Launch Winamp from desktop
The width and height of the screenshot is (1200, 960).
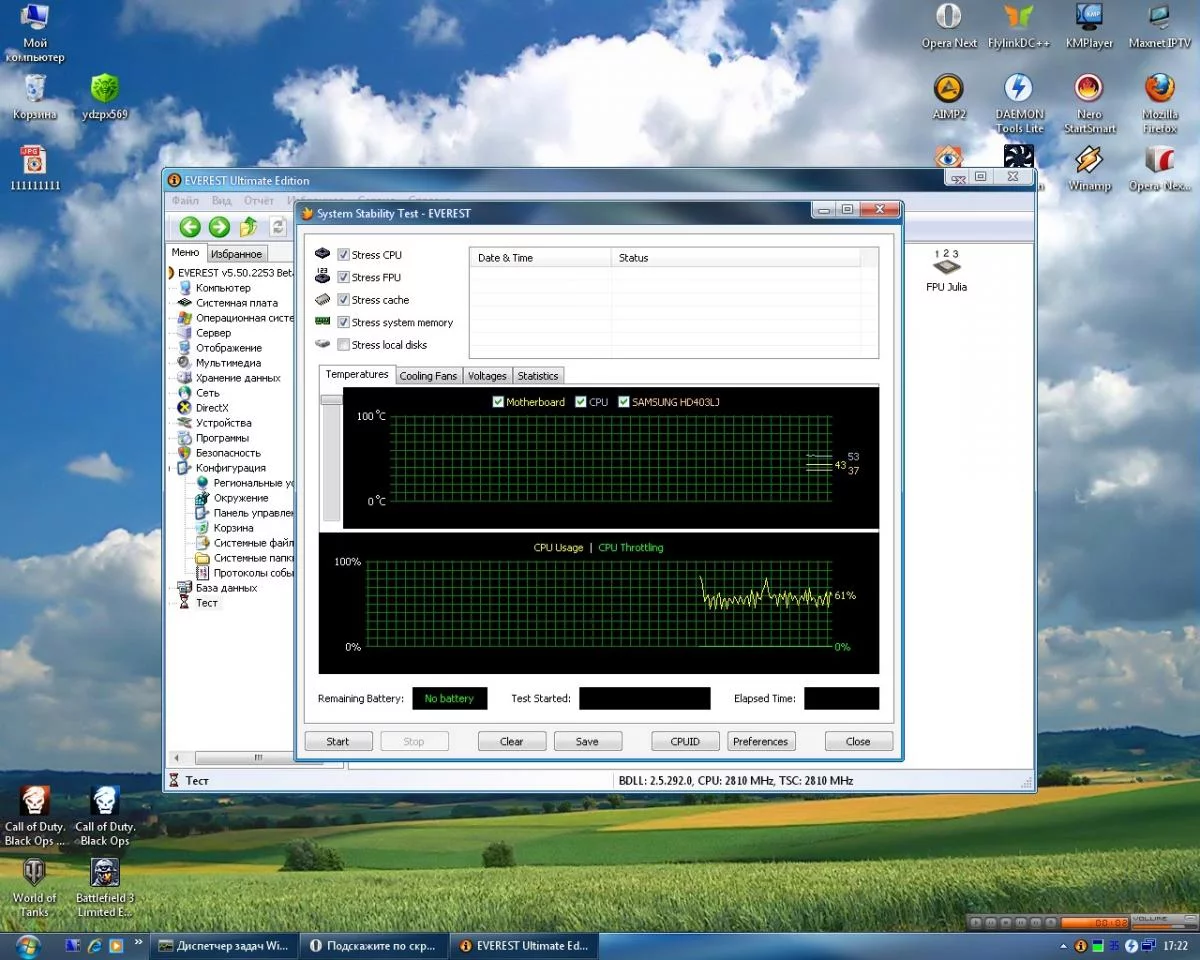[1089, 167]
